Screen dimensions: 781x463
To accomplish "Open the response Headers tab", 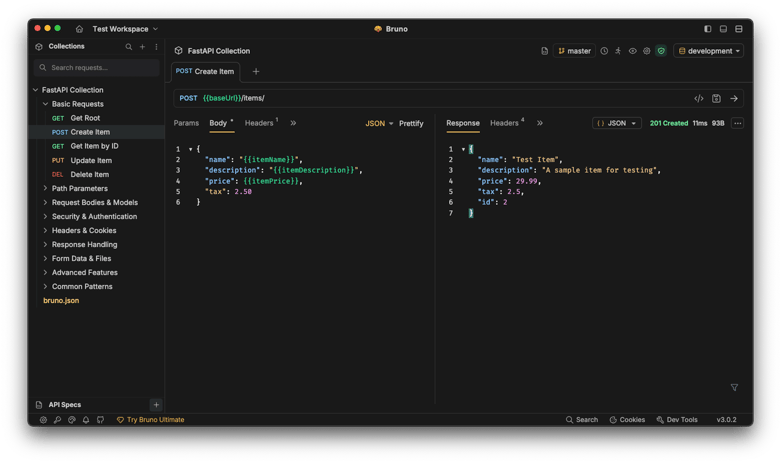I will (x=504, y=123).
